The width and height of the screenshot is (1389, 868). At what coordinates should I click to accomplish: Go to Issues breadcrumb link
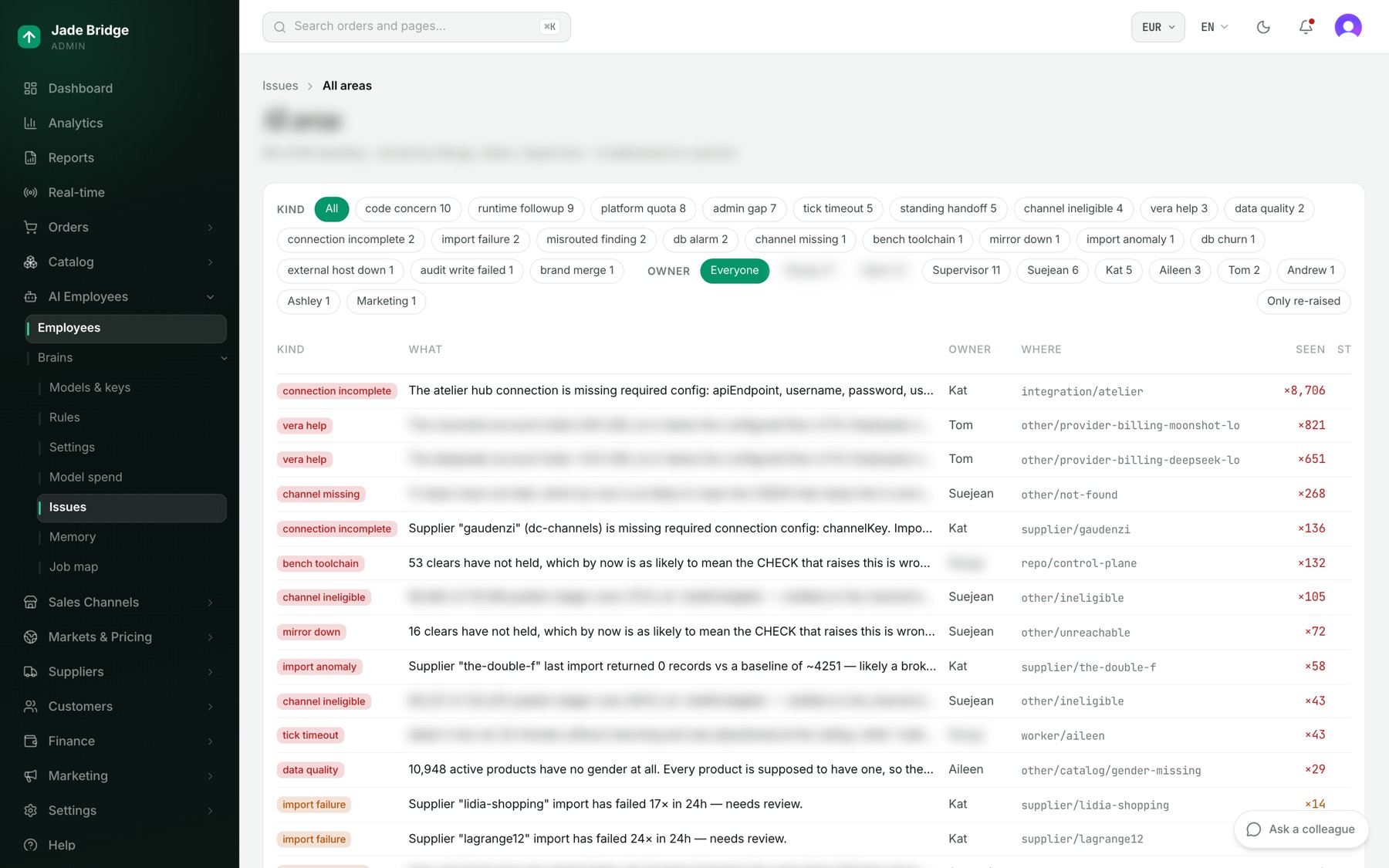click(280, 86)
